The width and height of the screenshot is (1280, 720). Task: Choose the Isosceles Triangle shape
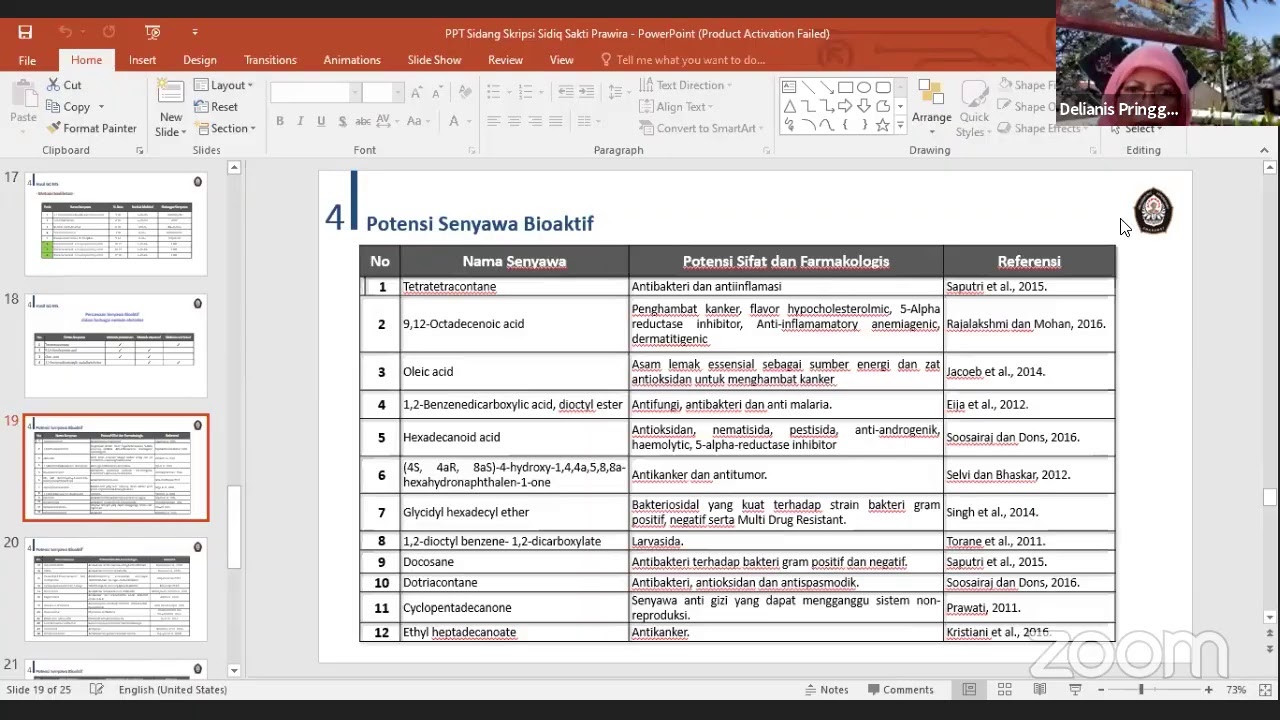click(x=789, y=106)
